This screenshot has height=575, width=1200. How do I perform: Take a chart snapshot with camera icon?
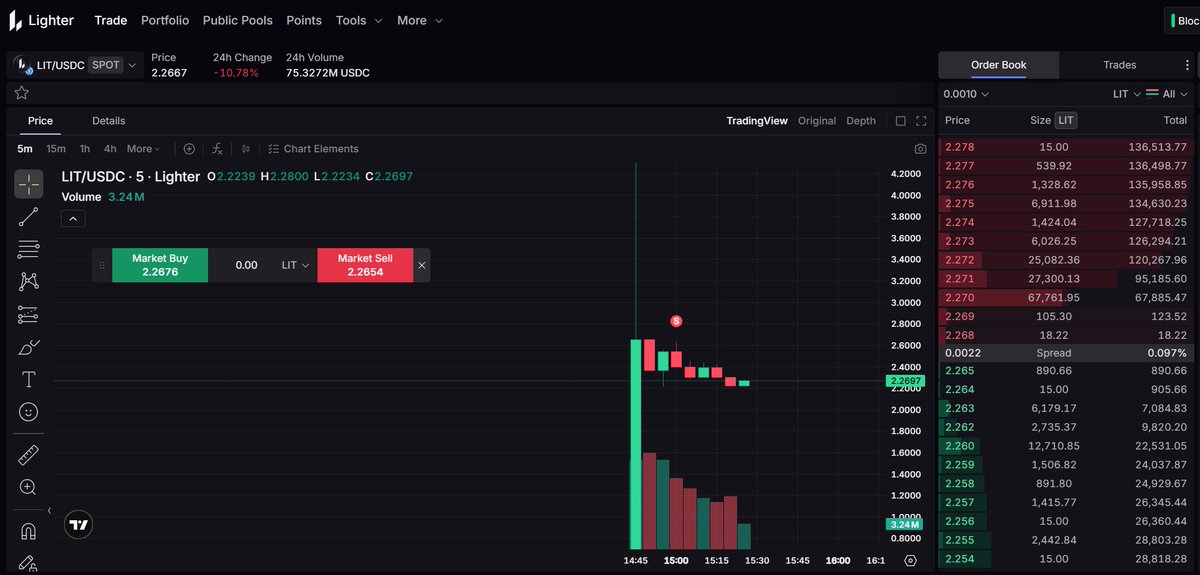pos(920,149)
